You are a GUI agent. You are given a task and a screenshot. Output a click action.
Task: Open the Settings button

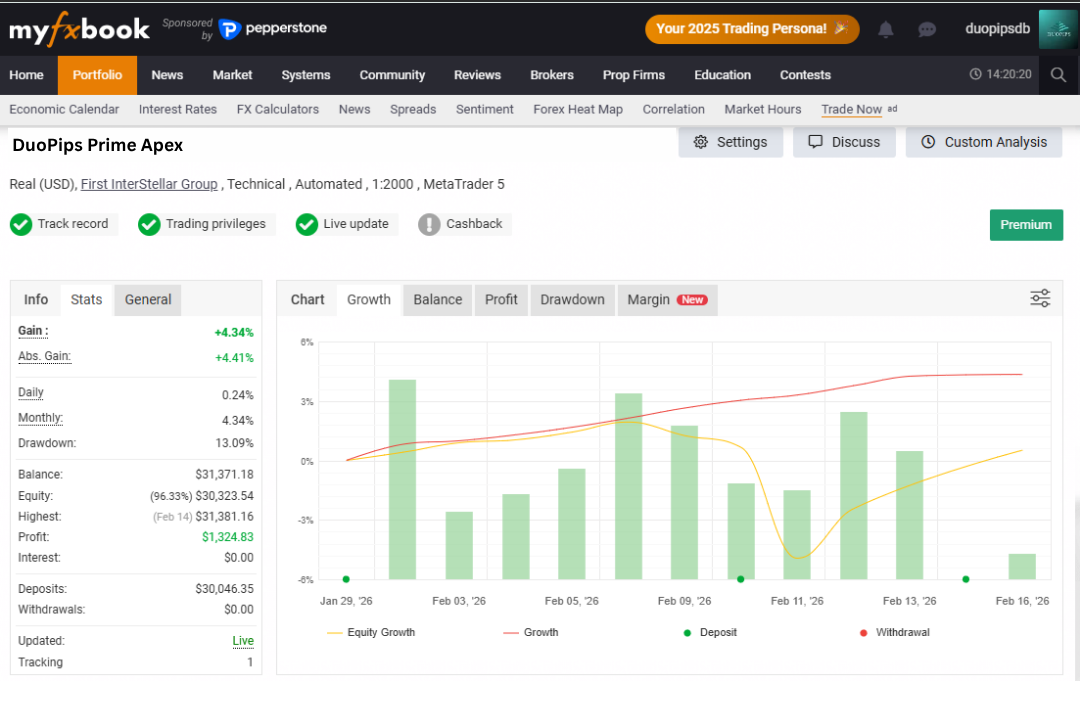pyautogui.click(x=731, y=142)
